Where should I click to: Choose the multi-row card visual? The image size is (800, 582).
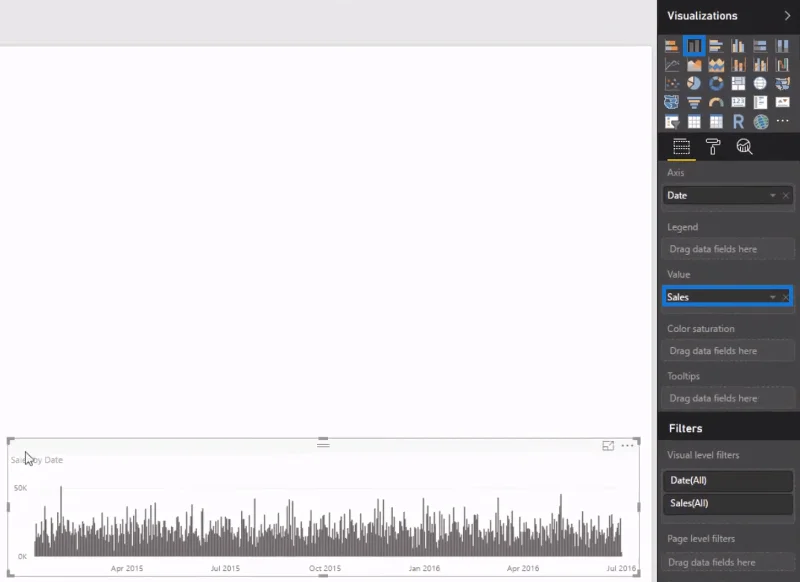pyautogui.click(x=760, y=102)
